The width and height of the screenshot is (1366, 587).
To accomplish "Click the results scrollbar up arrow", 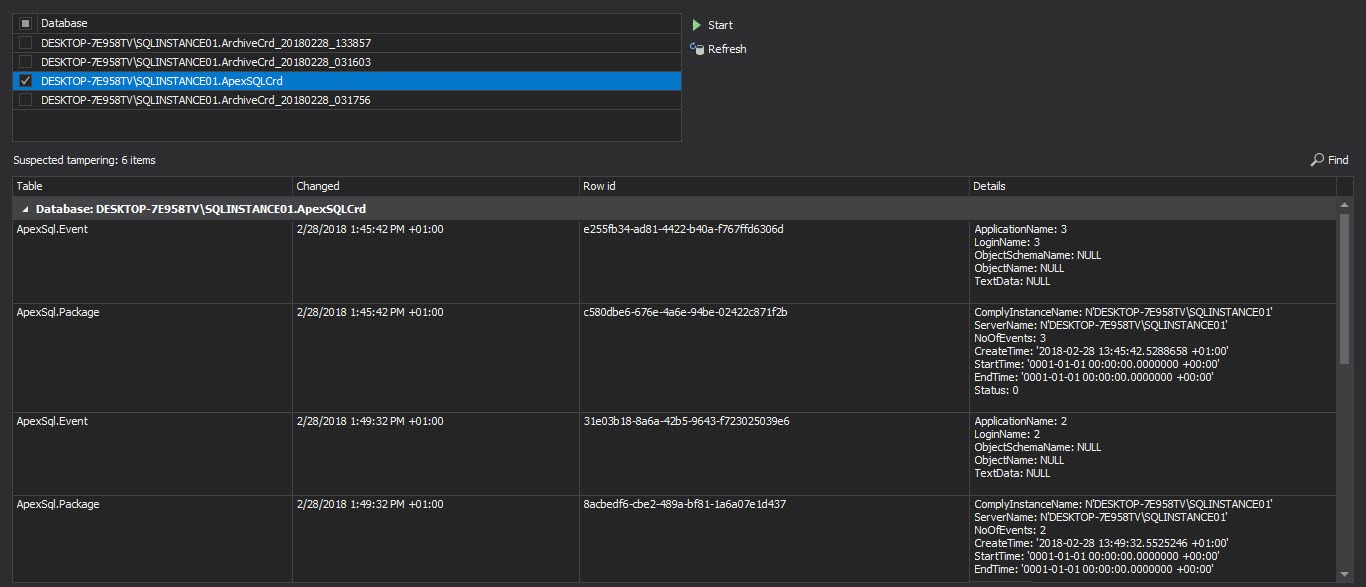I will point(1344,204).
